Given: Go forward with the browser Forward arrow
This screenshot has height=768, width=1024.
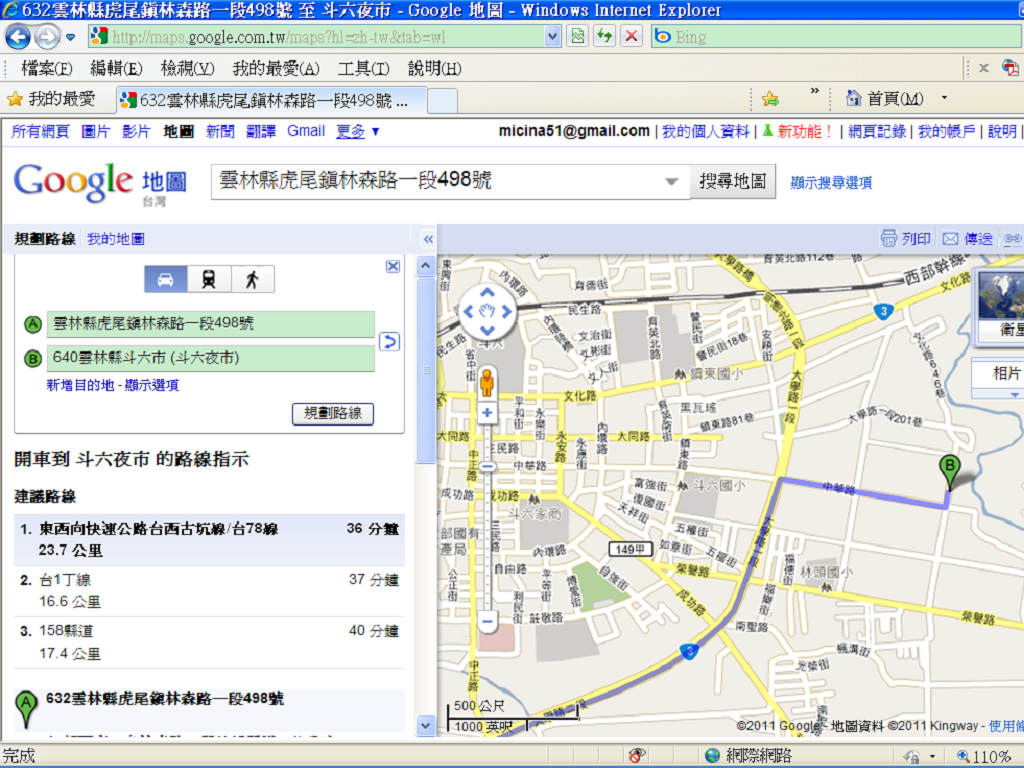Looking at the screenshot, I should (x=46, y=37).
